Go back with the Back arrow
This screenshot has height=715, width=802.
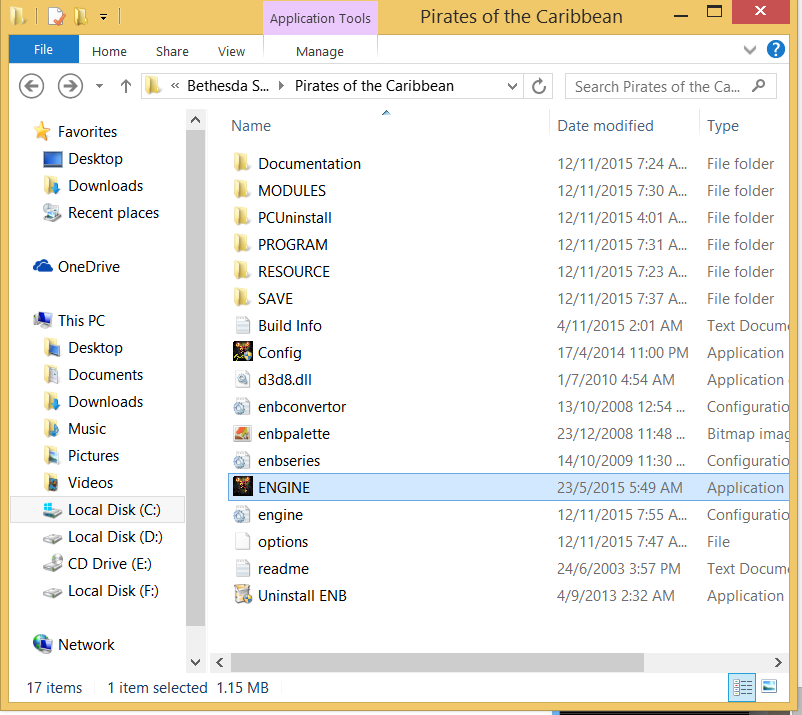point(32,86)
